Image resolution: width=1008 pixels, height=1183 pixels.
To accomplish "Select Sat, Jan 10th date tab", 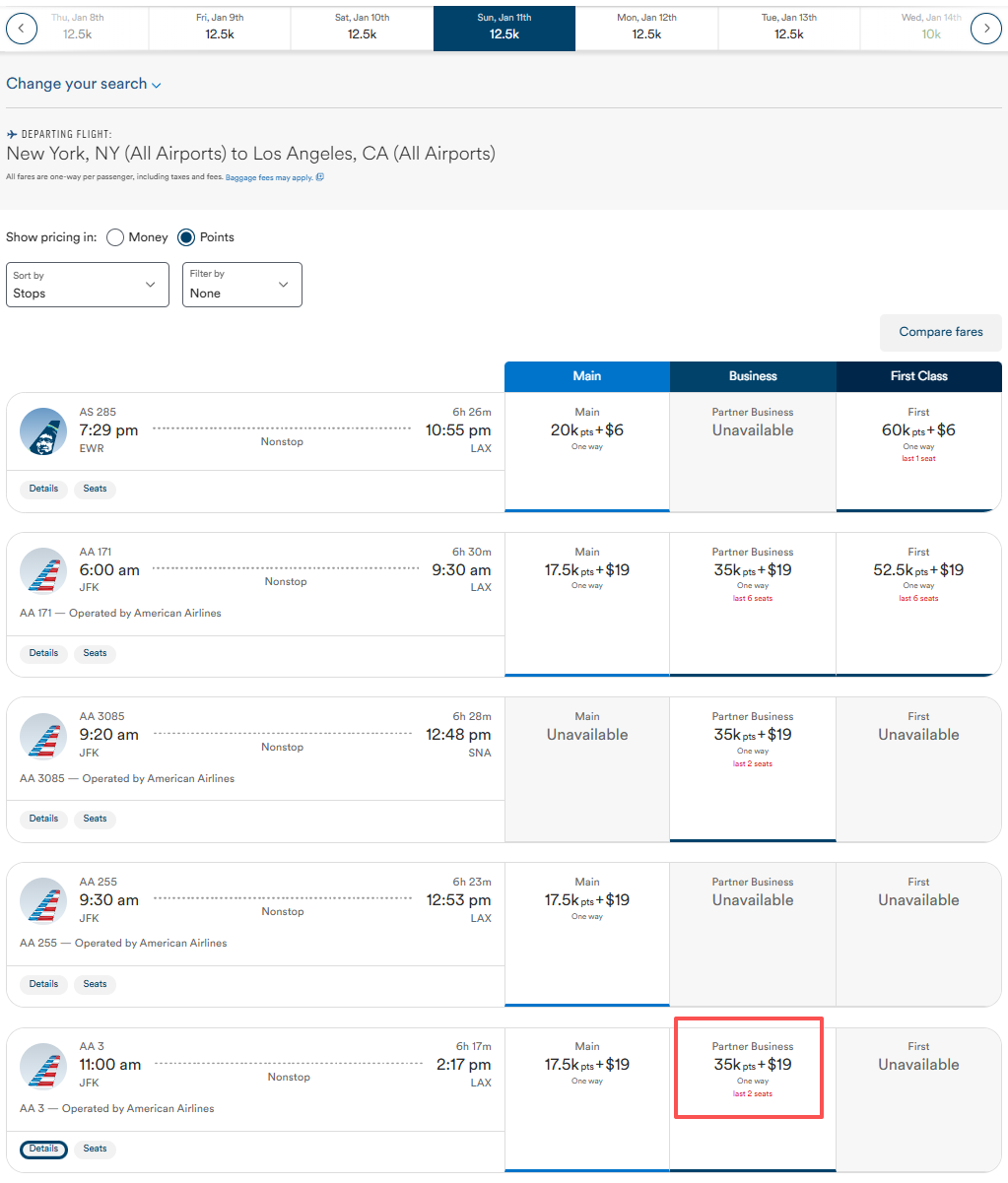I will pos(362,27).
